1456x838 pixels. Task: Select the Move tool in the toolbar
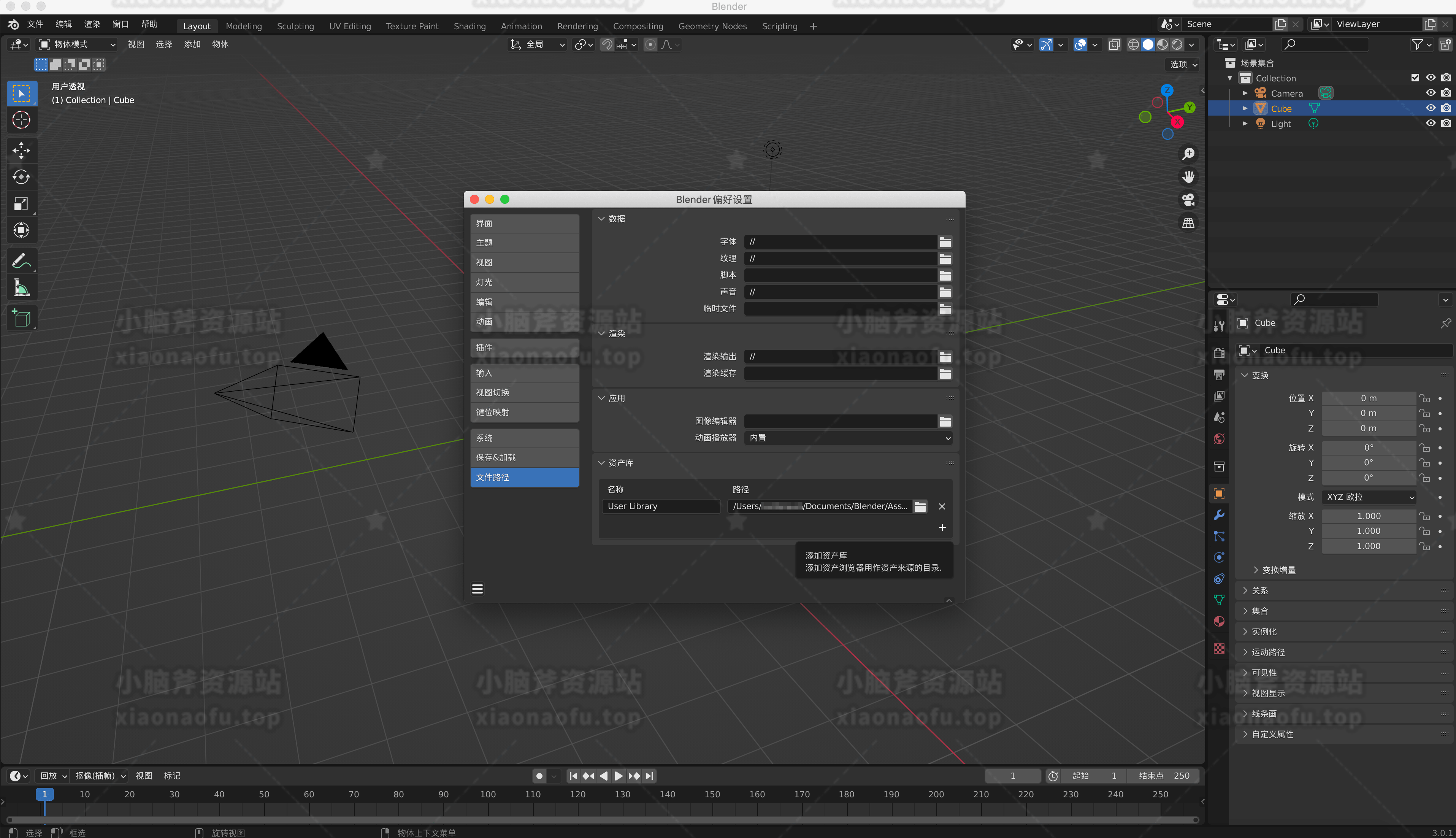coord(21,150)
